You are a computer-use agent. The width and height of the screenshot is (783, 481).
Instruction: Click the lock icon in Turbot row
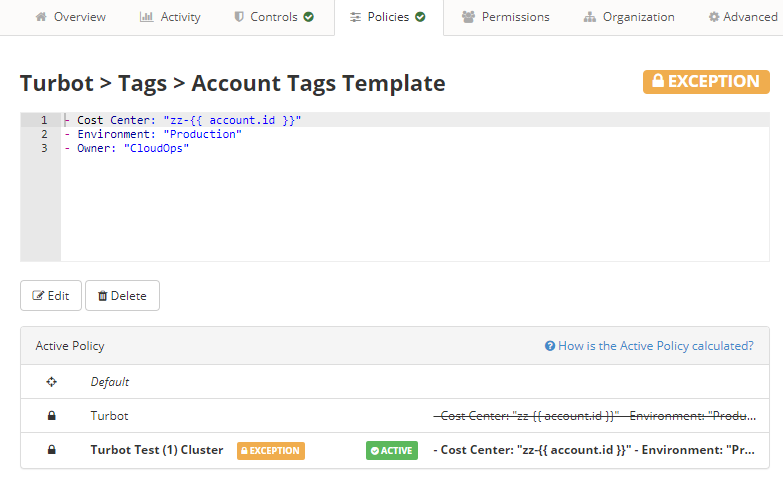tap(51, 416)
